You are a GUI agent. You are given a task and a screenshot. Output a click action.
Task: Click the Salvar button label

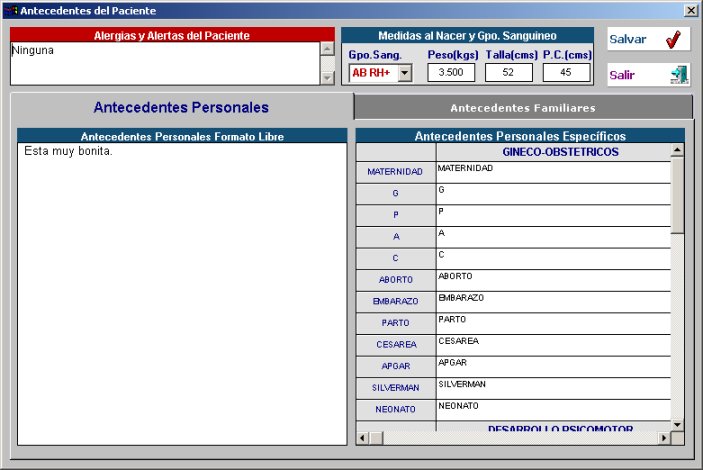pyautogui.click(x=627, y=39)
